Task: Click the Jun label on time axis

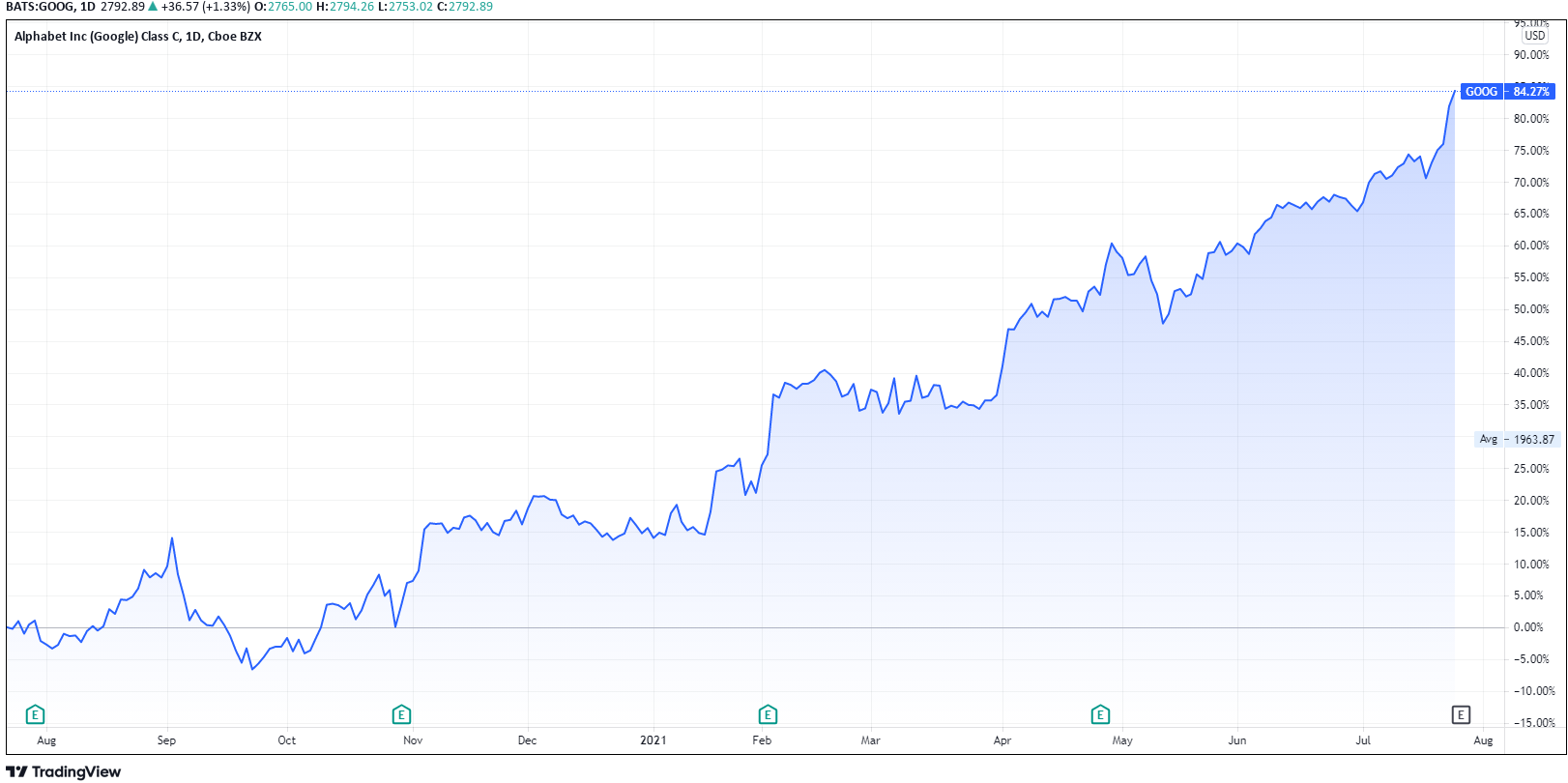Action: pyautogui.click(x=1237, y=740)
